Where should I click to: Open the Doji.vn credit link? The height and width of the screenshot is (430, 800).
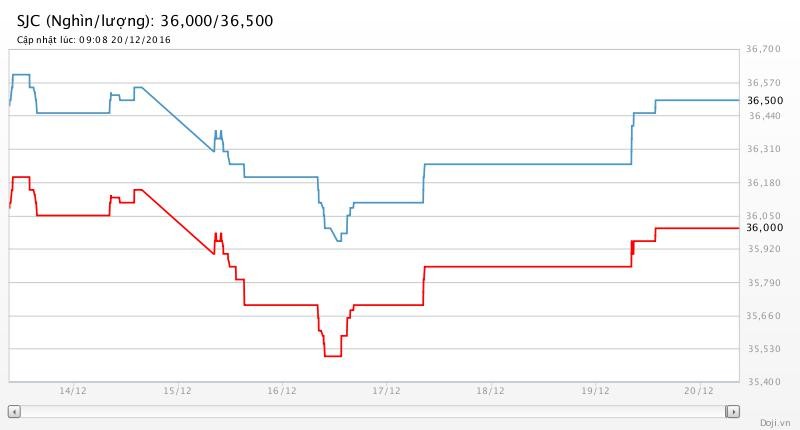pyautogui.click(x=775, y=423)
